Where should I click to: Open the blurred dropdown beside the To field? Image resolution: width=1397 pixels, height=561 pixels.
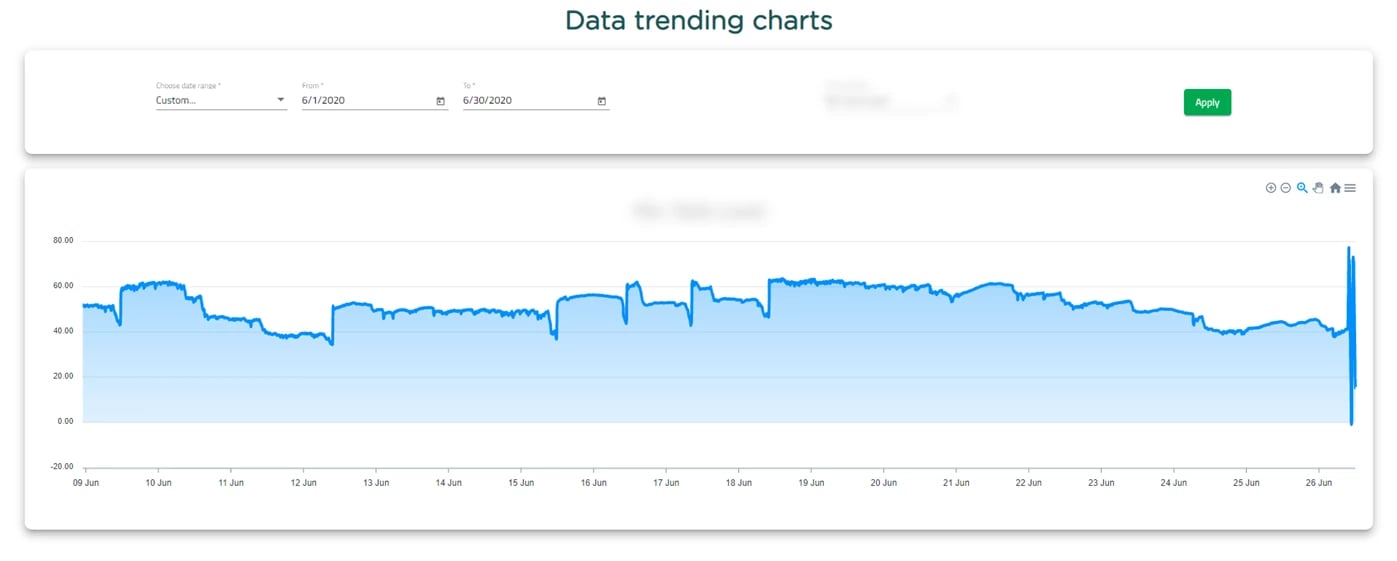[x=889, y=100]
